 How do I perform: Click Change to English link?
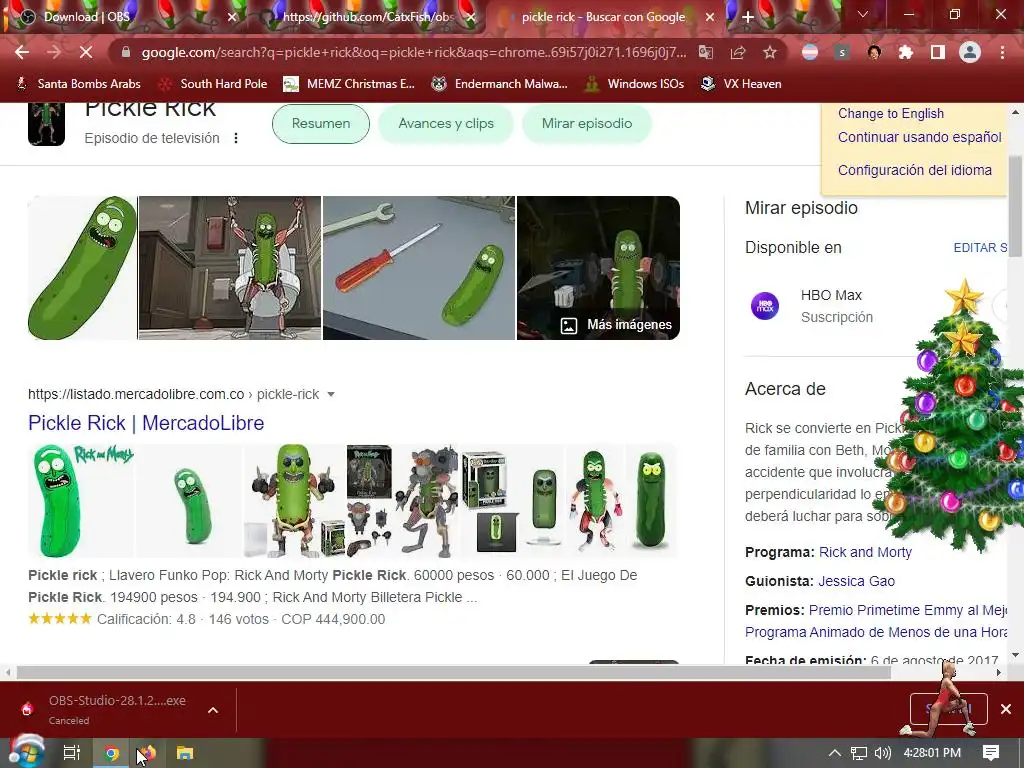[x=891, y=114]
